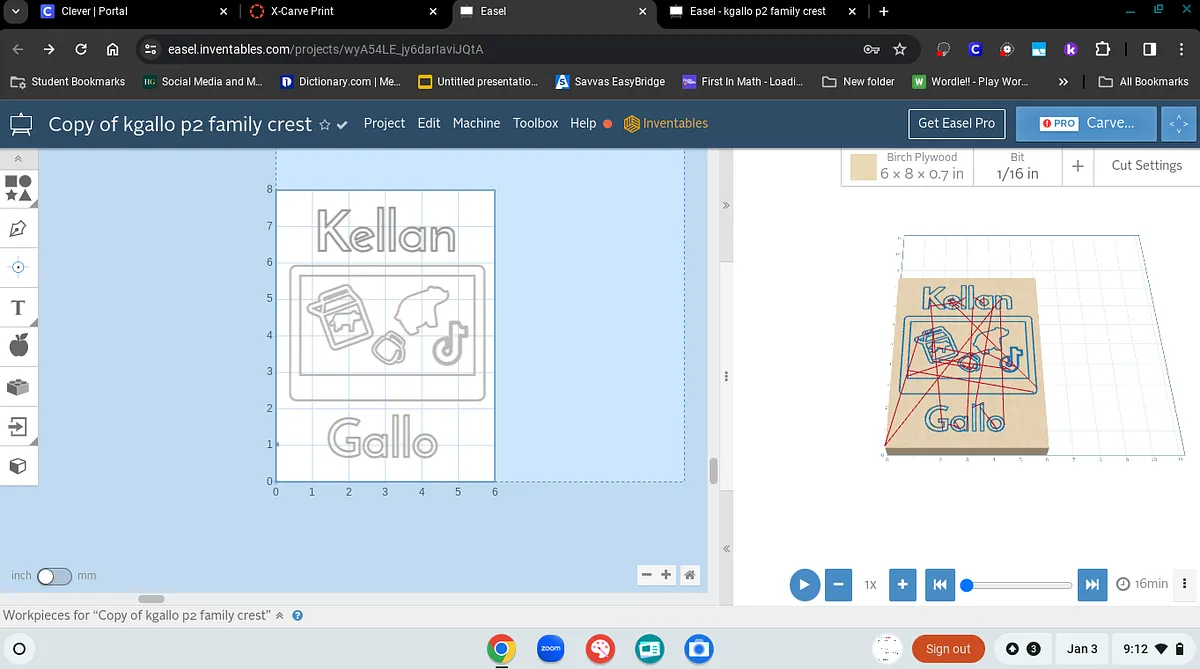
Task: Open the Machine menu
Action: [476, 123]
